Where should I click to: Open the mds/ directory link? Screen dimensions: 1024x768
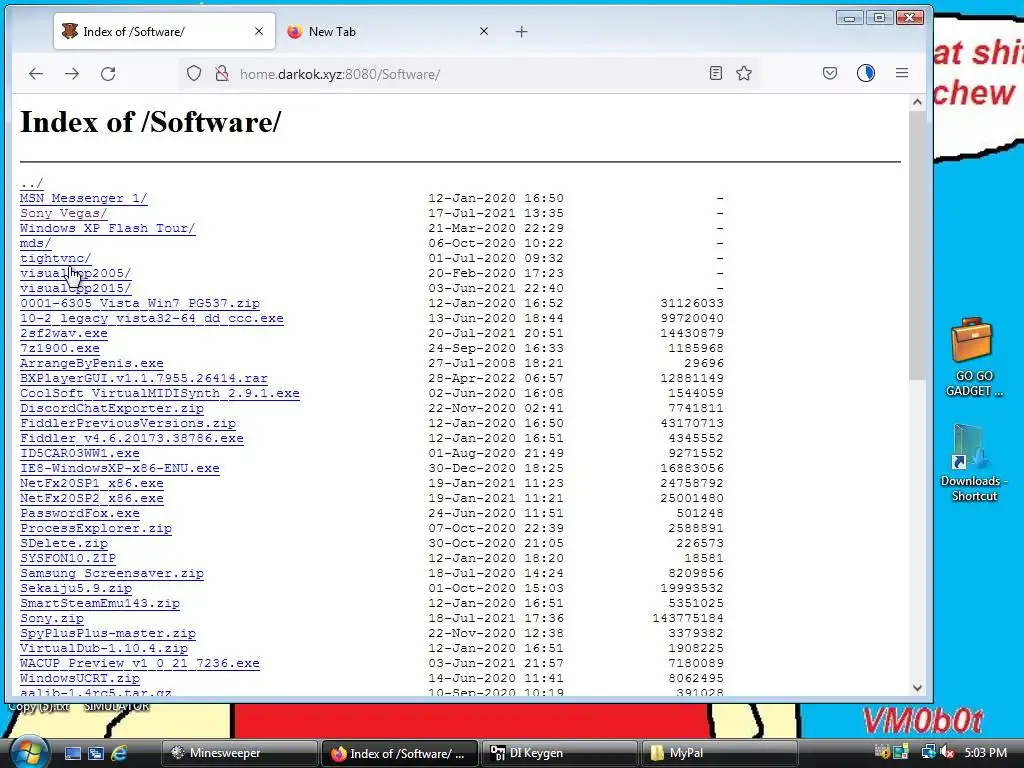click(35, 243)
